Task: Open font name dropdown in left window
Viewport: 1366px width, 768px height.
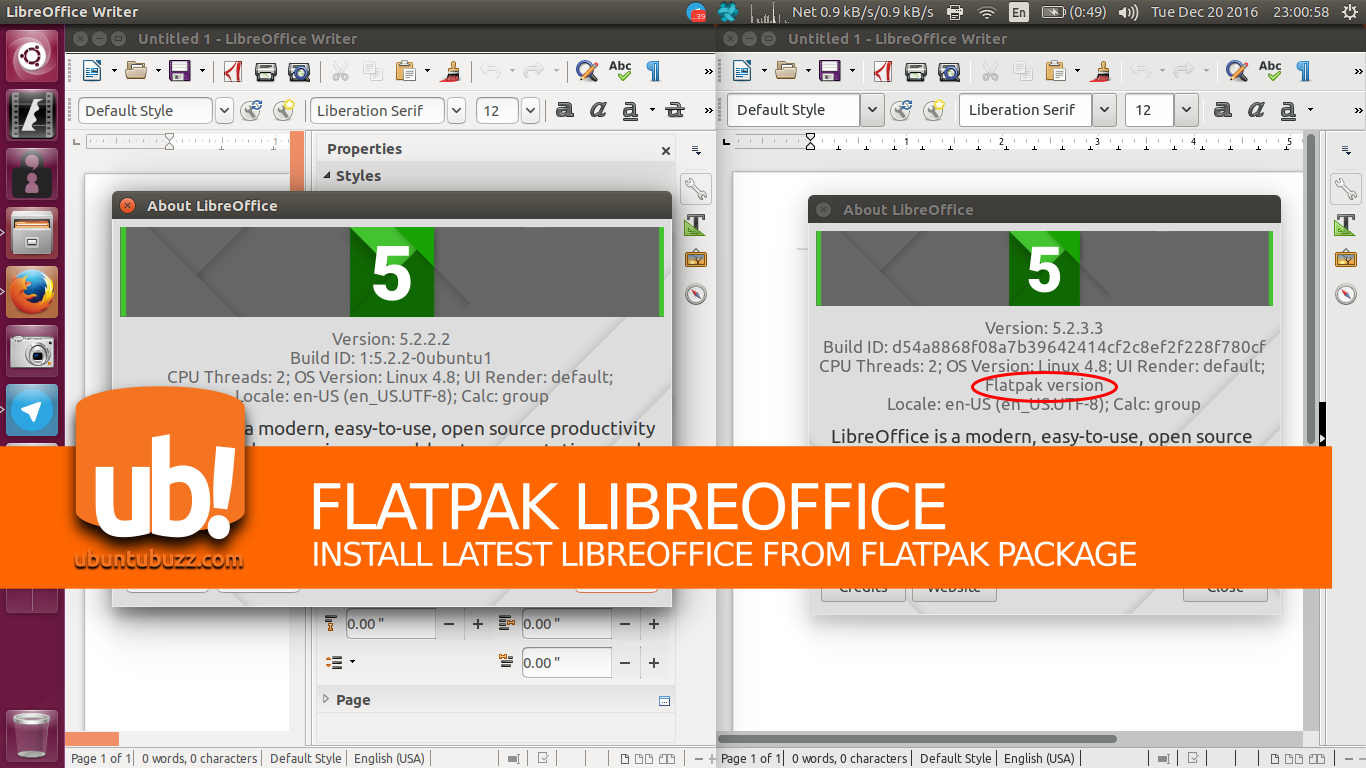Action: 456,110
